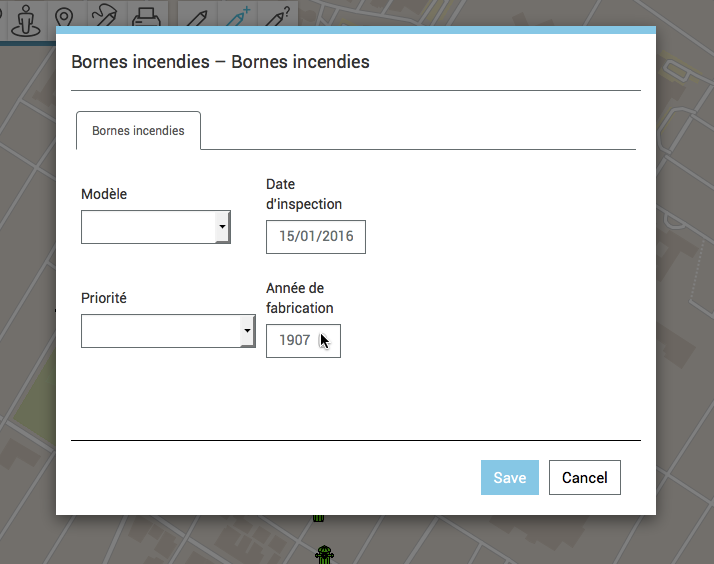Click the pencil with question mark tool
Viewport: 714px width, 564px height.
(x=278, y=16)
